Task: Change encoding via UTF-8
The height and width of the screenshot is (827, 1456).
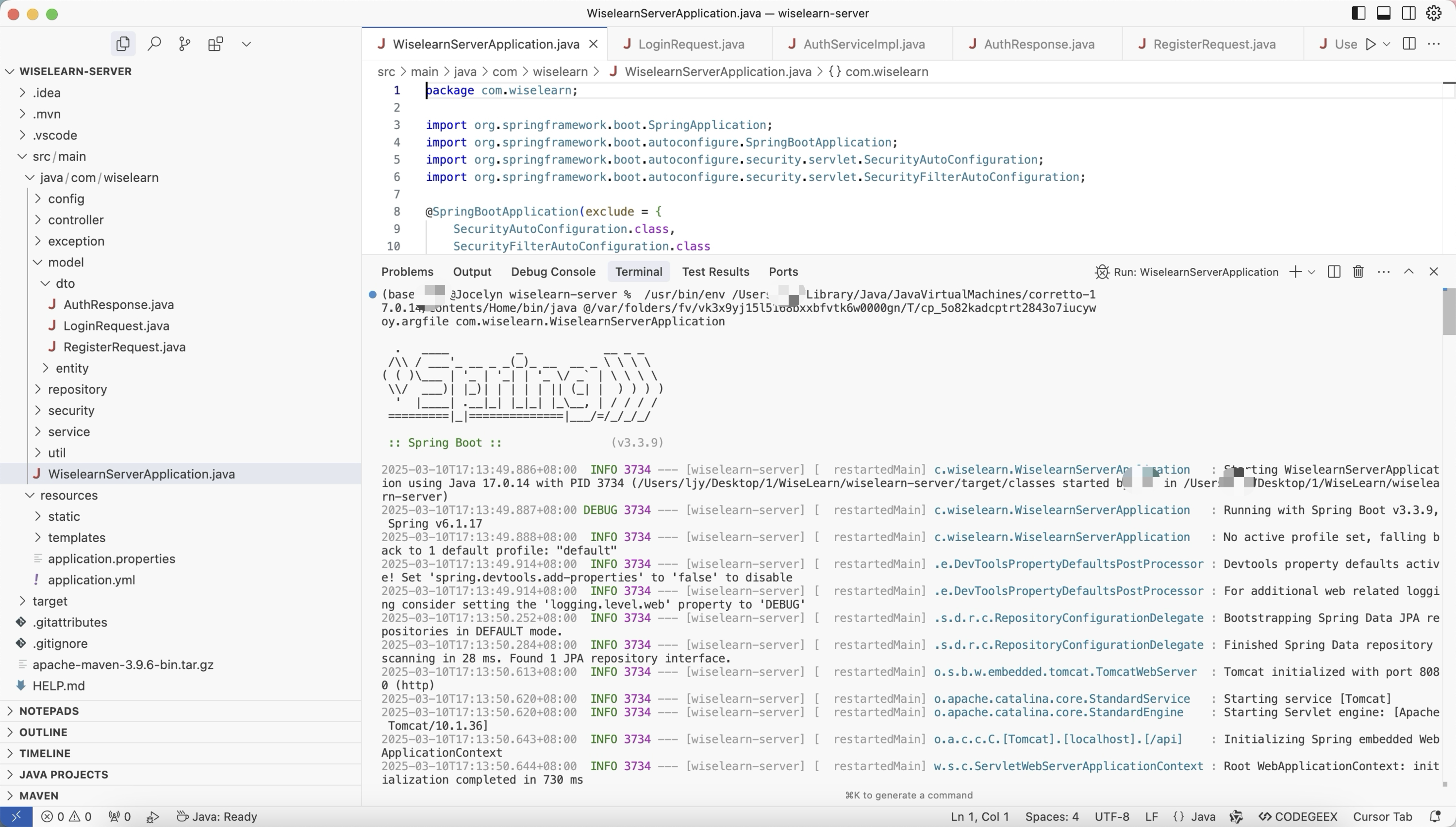Action: [x=1112, y=817]
